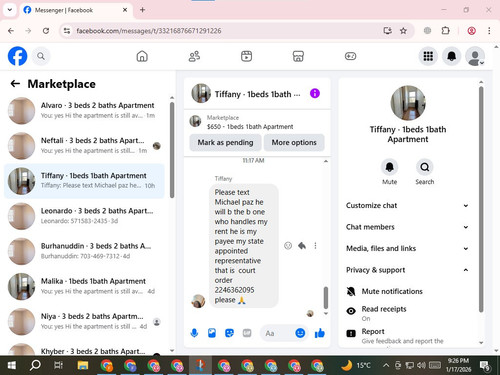
Task: Open the Facebook logo home link
Action: click(x=17, y=56)
